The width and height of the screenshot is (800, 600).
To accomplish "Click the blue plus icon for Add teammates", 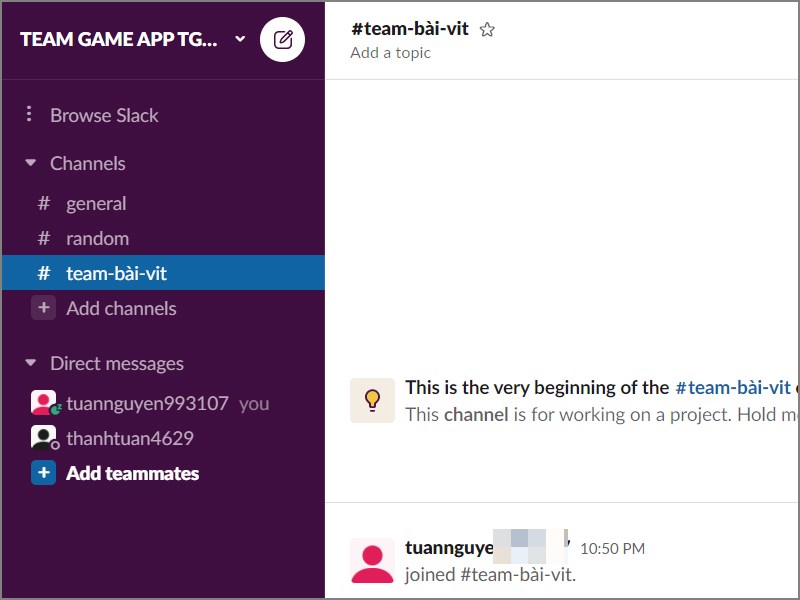I will [44, 472].
